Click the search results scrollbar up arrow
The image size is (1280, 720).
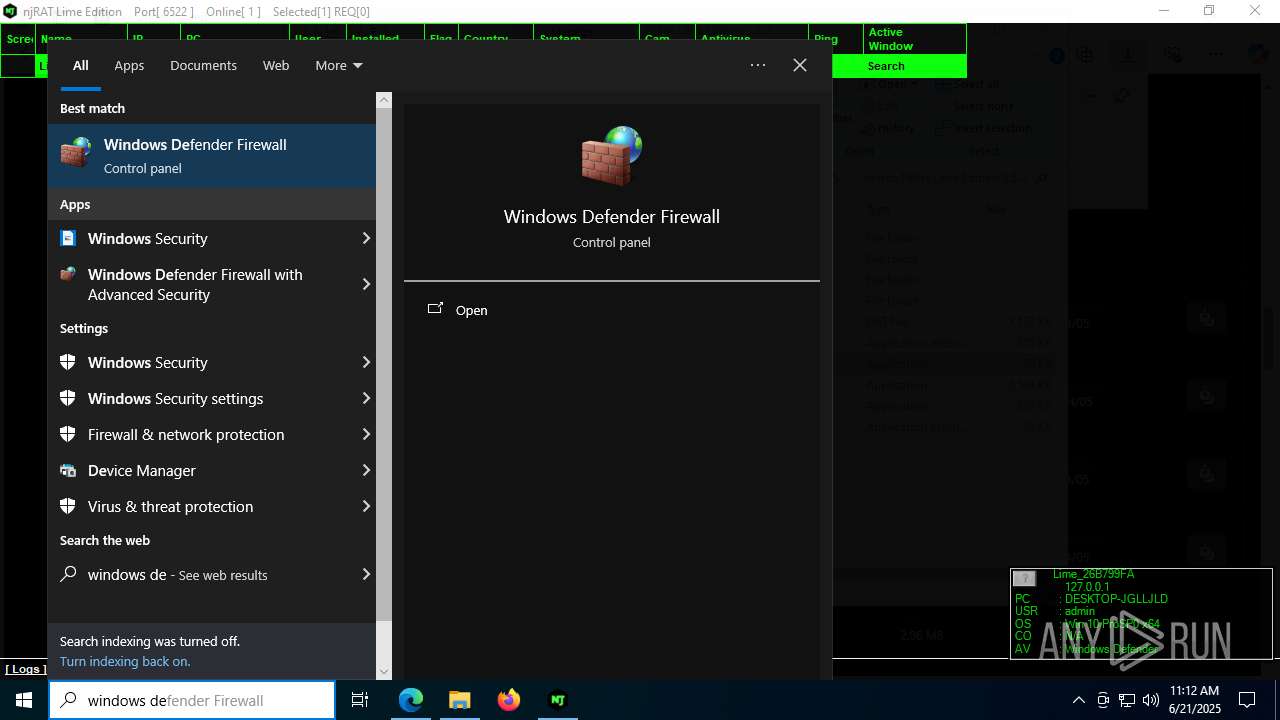tap(384, 100)
